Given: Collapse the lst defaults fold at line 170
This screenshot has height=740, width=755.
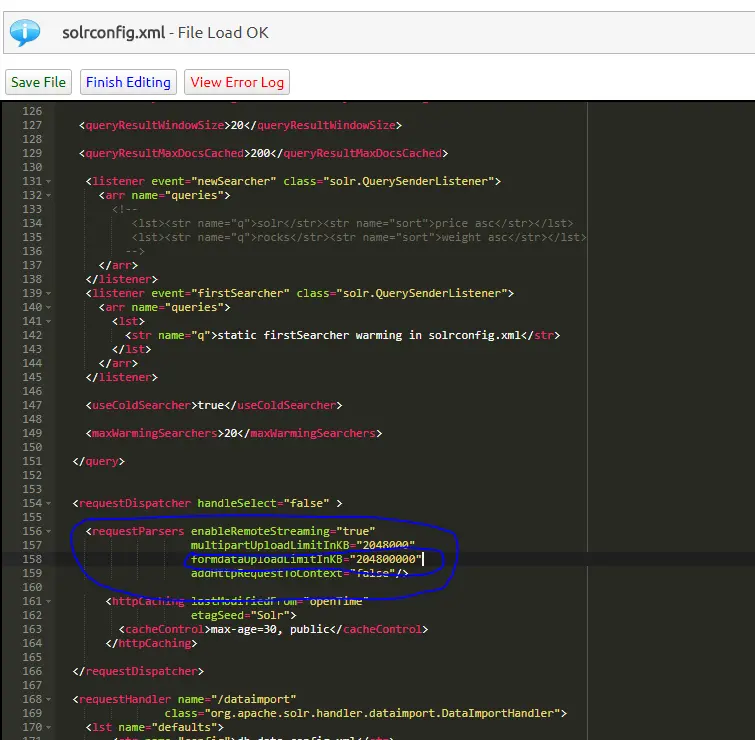Looking at the screenshot, I should coord(48,727).
